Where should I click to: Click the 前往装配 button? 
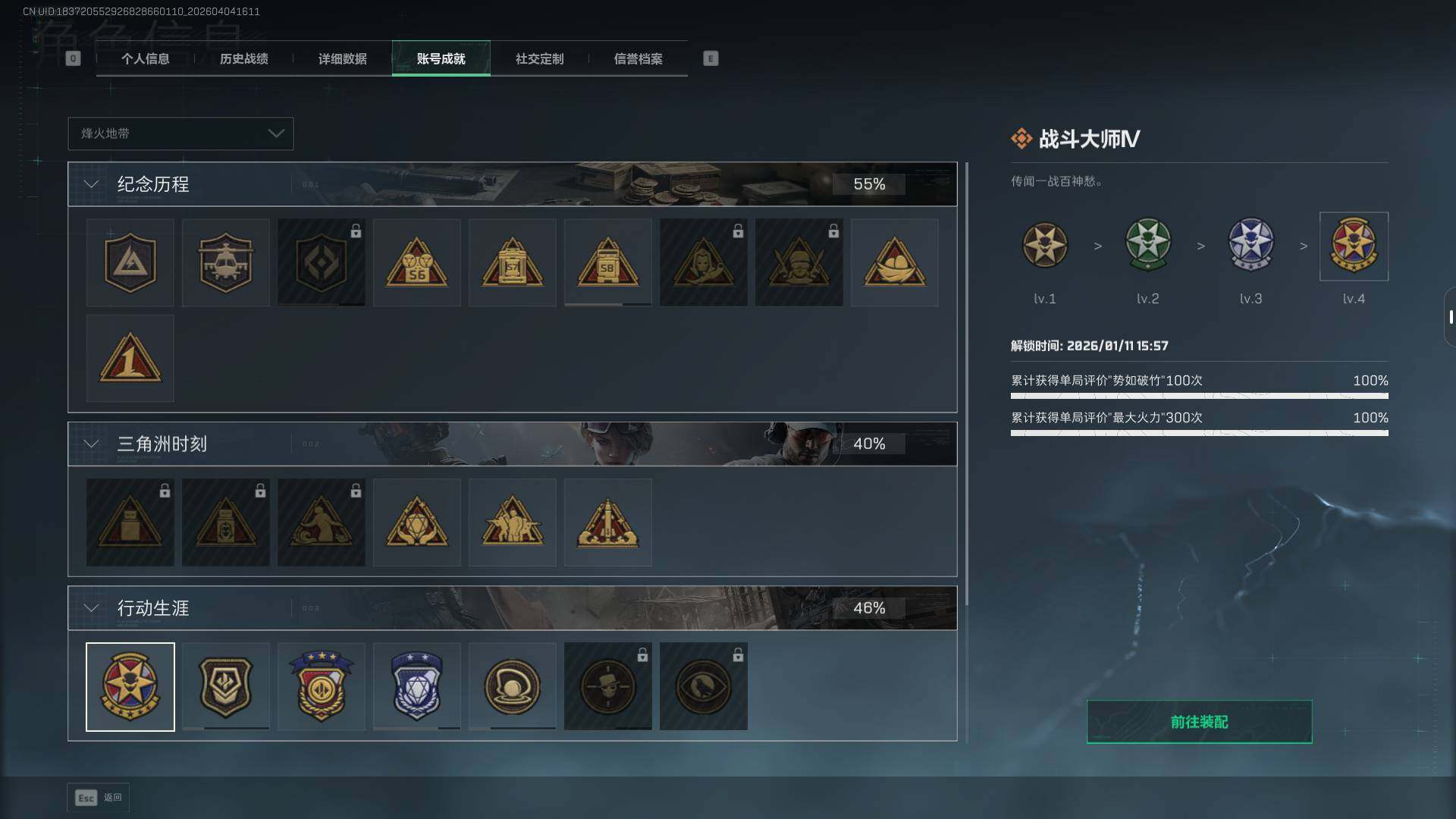point(1199,722)
